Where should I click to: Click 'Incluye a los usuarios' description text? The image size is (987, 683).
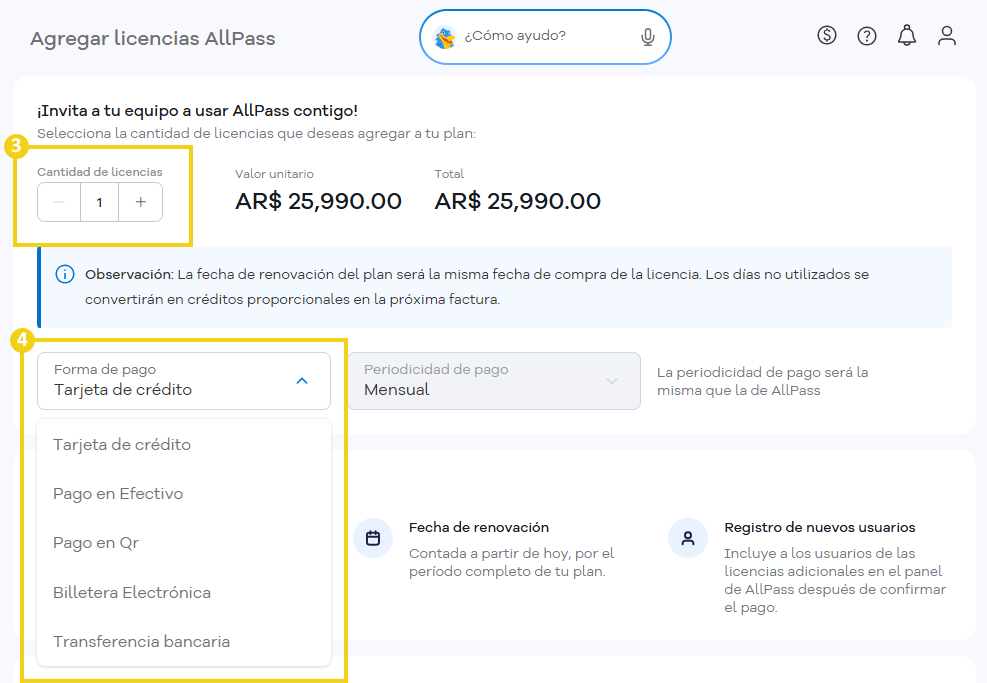pos(835,580)
